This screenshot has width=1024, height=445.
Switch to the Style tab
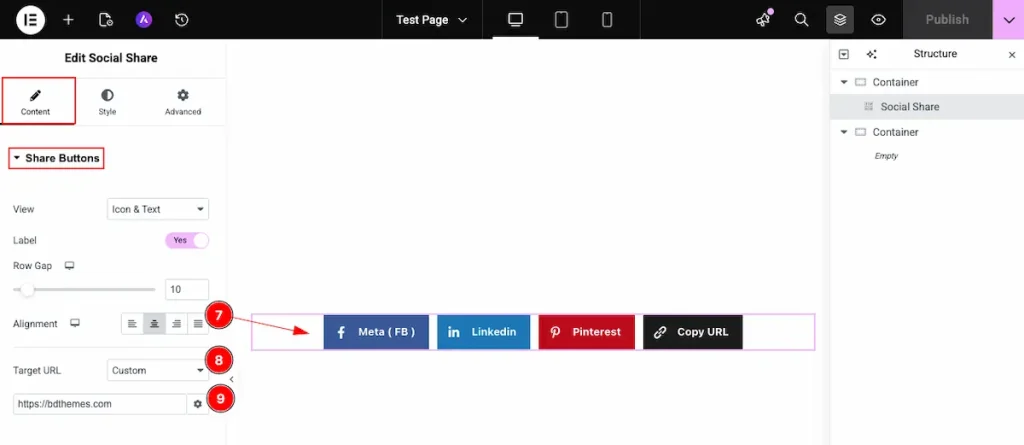pos(107,103)
